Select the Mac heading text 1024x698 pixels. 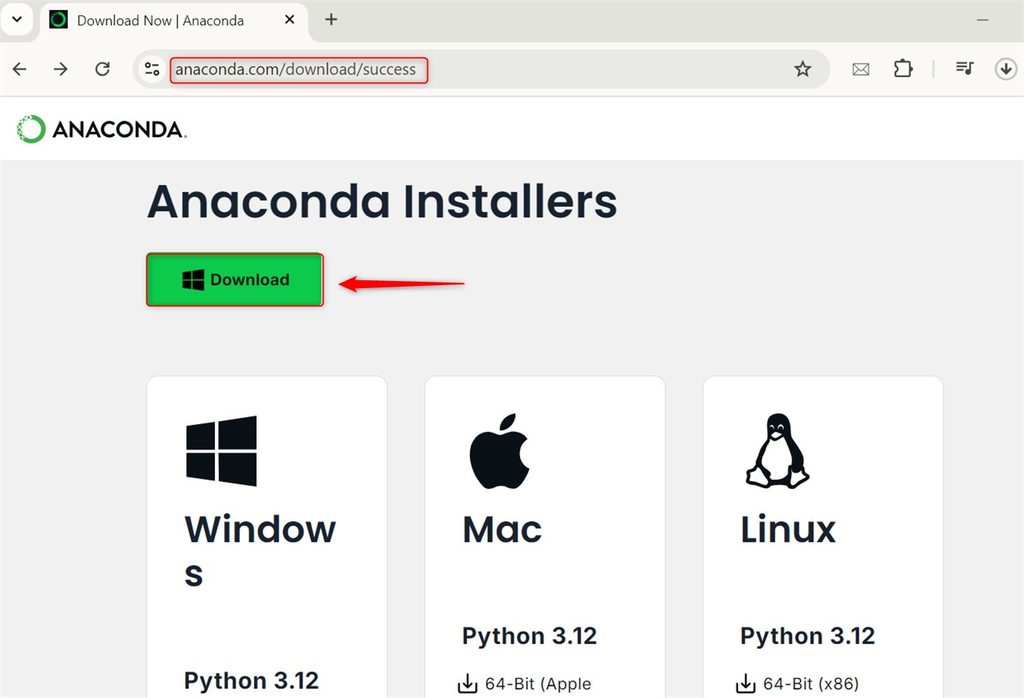pyautogui.click(x=502, y=530)
